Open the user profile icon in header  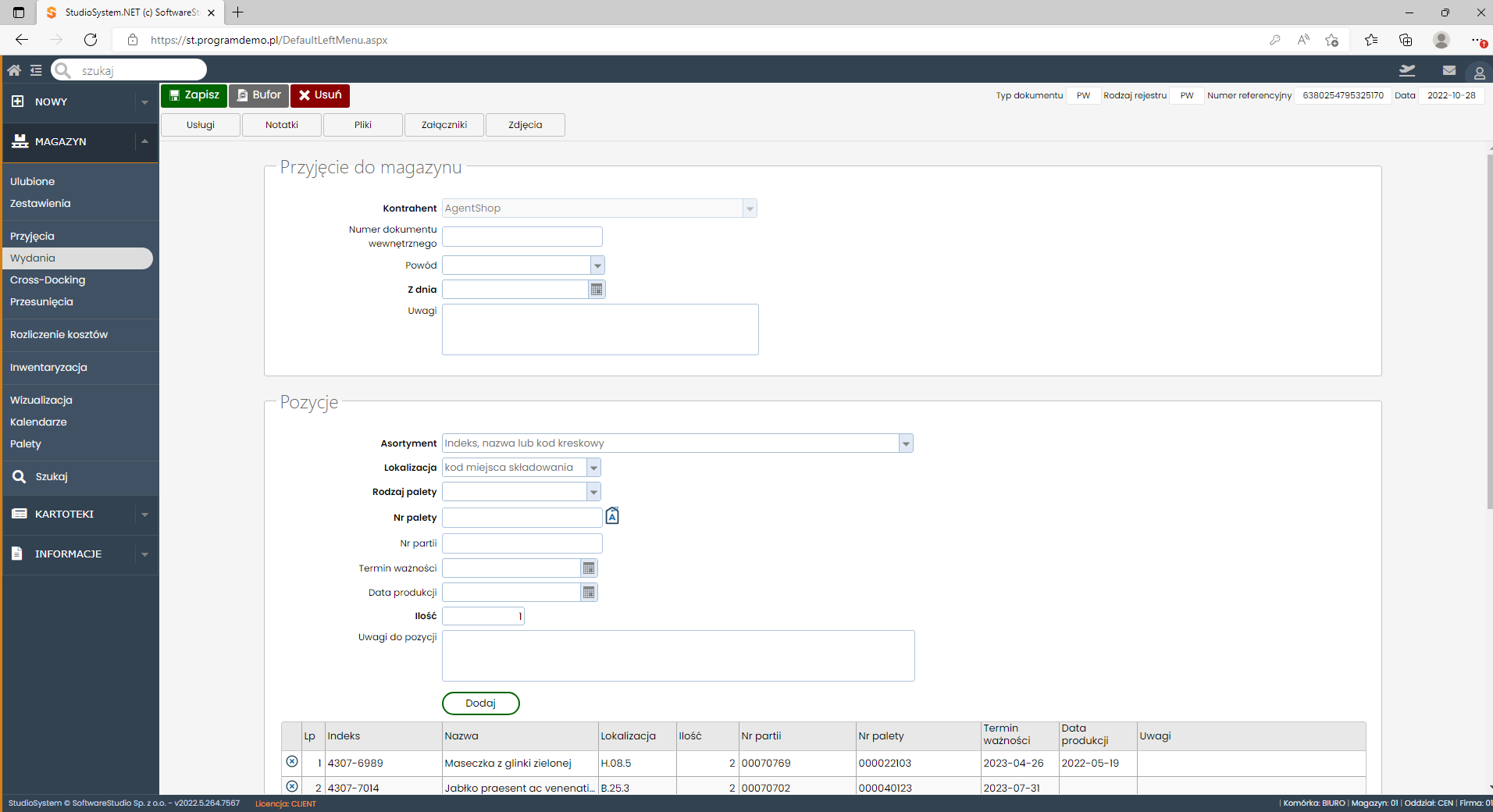pos(1479,73)
